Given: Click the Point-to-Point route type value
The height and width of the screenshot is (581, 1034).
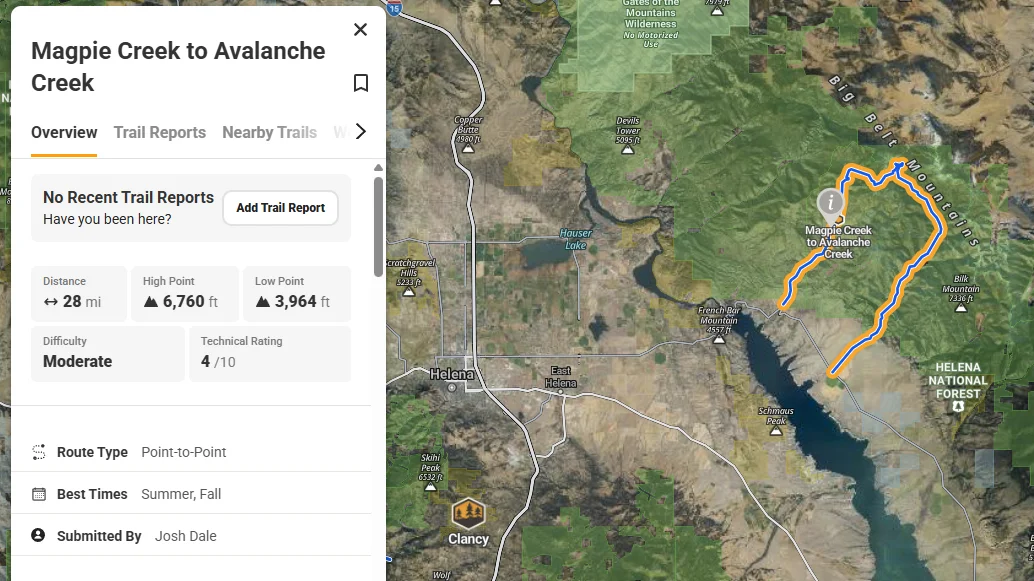Looking at the screenshot, I should pyautogui.click(x=183, y=452).
